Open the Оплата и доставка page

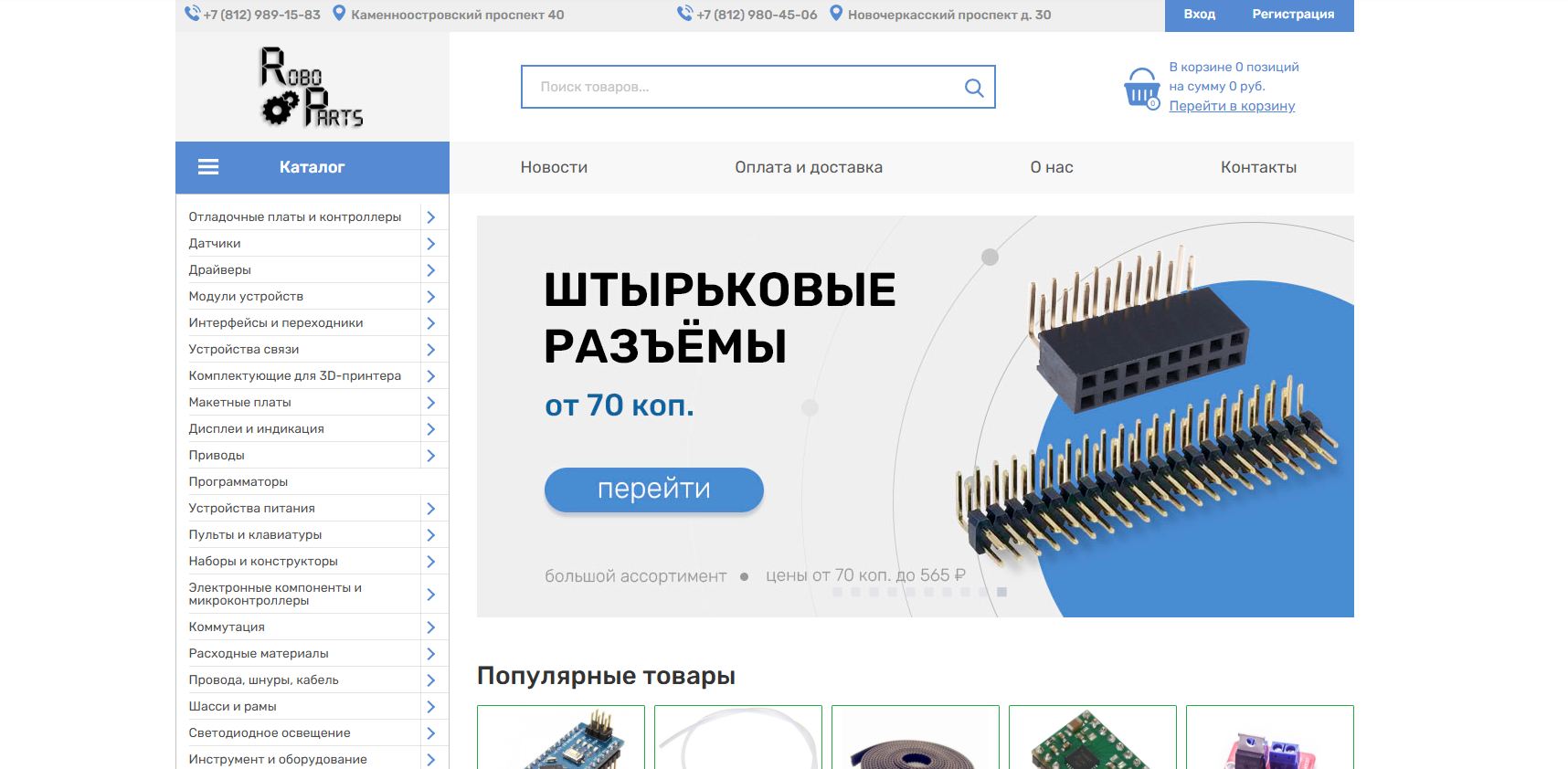pyautogui.click(x=809, y=167)
